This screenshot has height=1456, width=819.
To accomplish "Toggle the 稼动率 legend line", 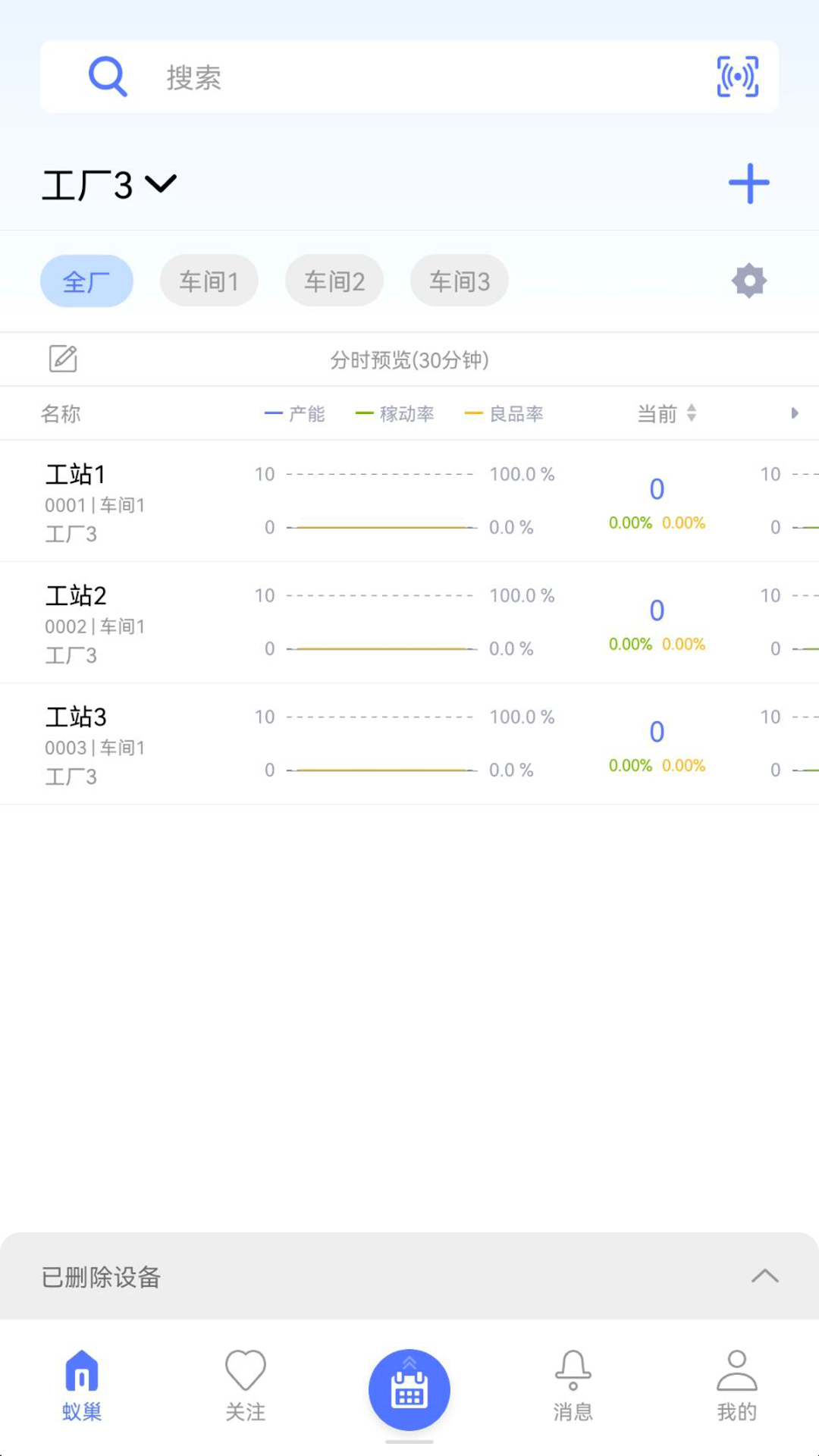I will [395, 414].
